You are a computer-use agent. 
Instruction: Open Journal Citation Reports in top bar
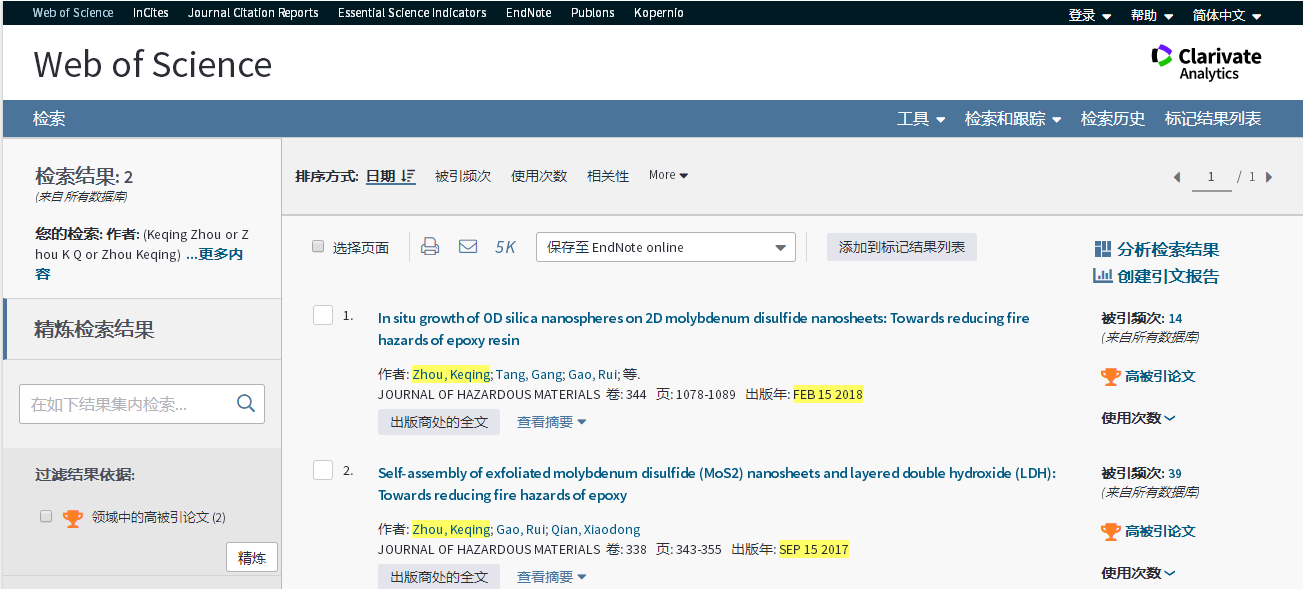click(x=253, y=13)
